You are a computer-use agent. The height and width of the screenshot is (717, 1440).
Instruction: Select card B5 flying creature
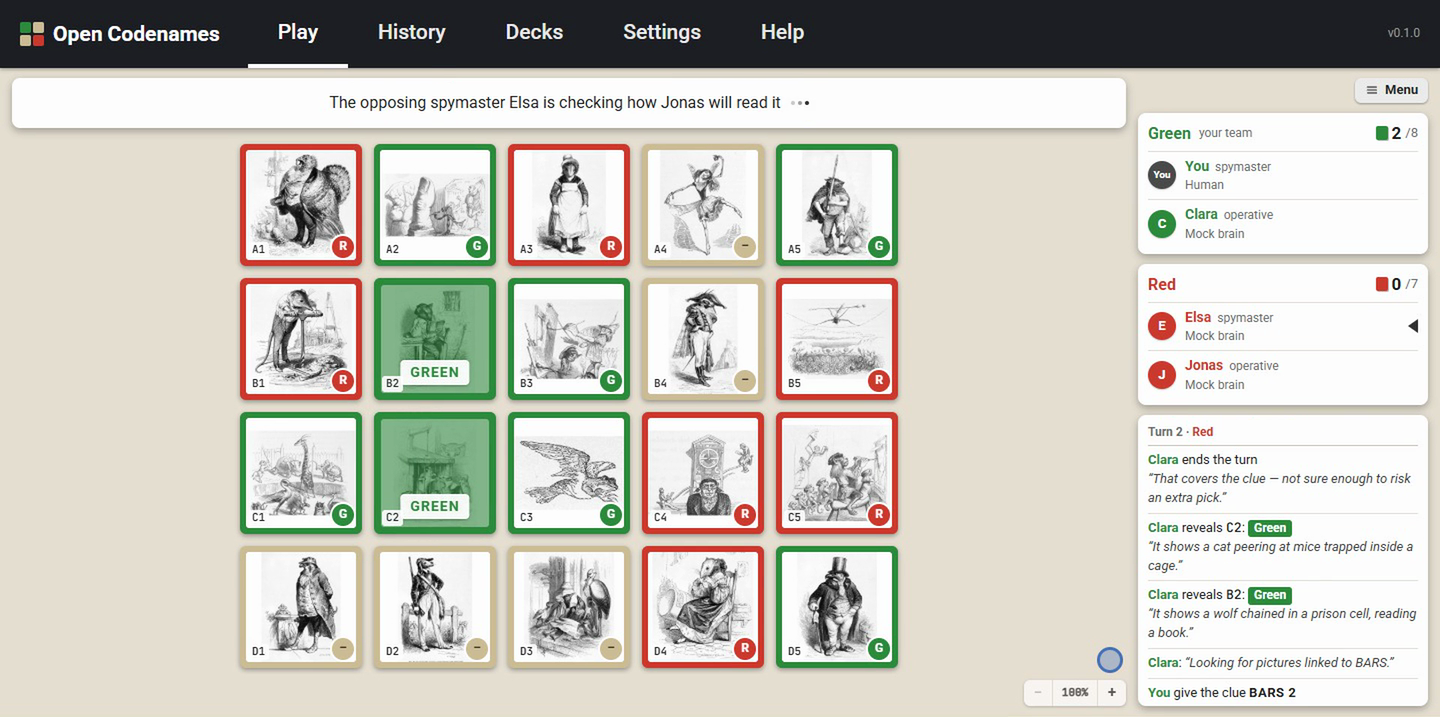(x=837, y=339)
